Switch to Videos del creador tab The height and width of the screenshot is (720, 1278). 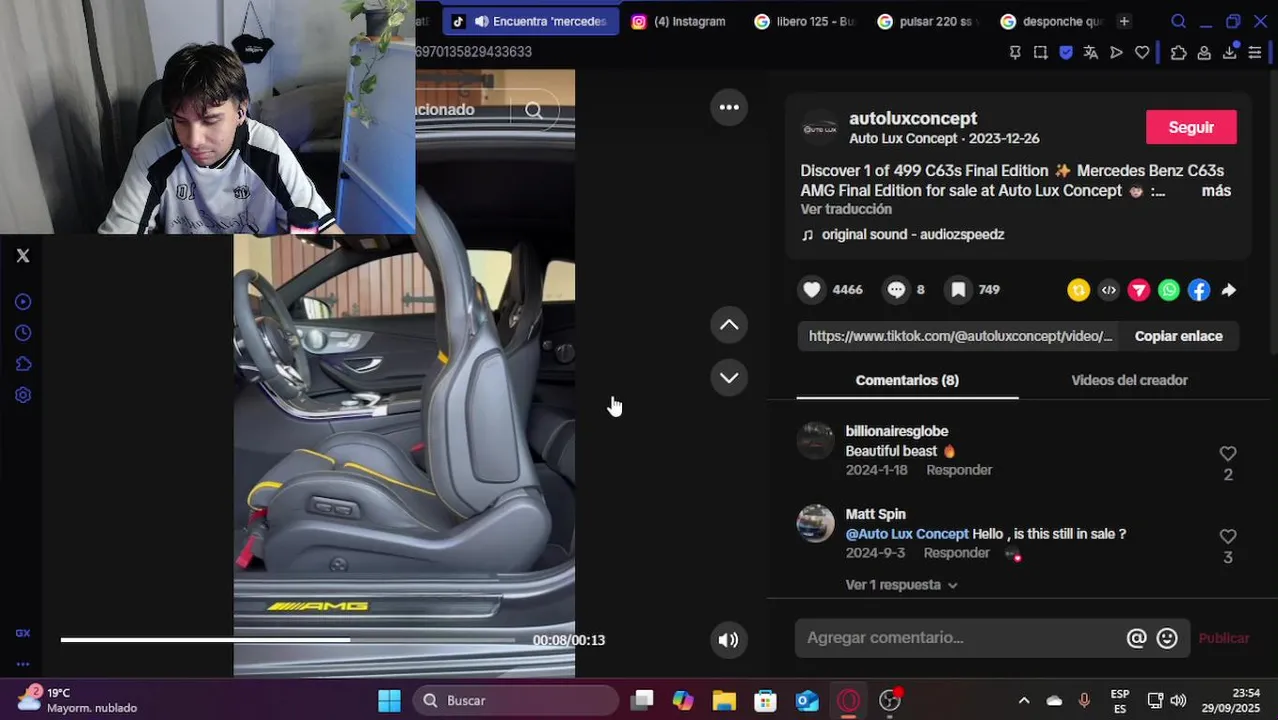tap(1129, 380)
